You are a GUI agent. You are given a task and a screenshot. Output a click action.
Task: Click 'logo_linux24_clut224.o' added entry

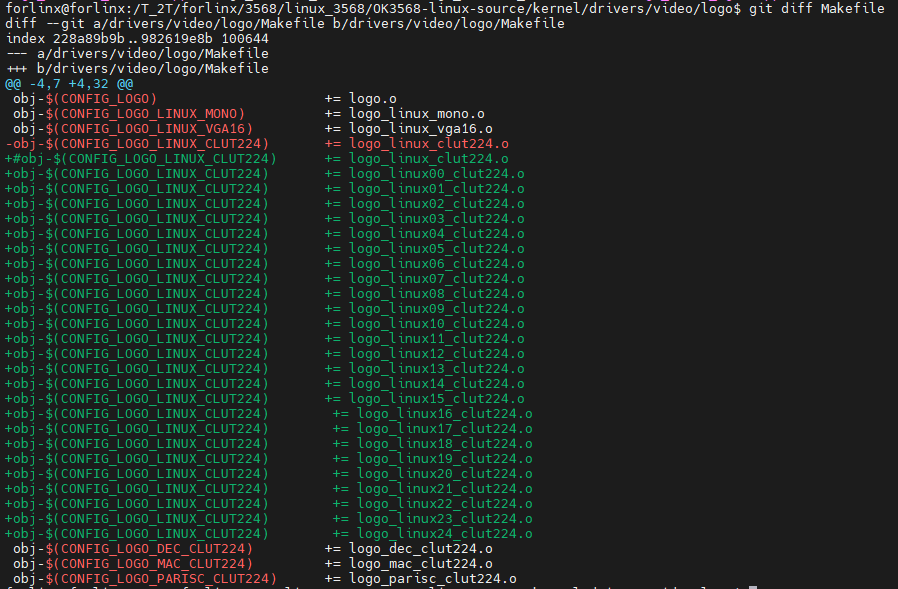tap(444, 533)
